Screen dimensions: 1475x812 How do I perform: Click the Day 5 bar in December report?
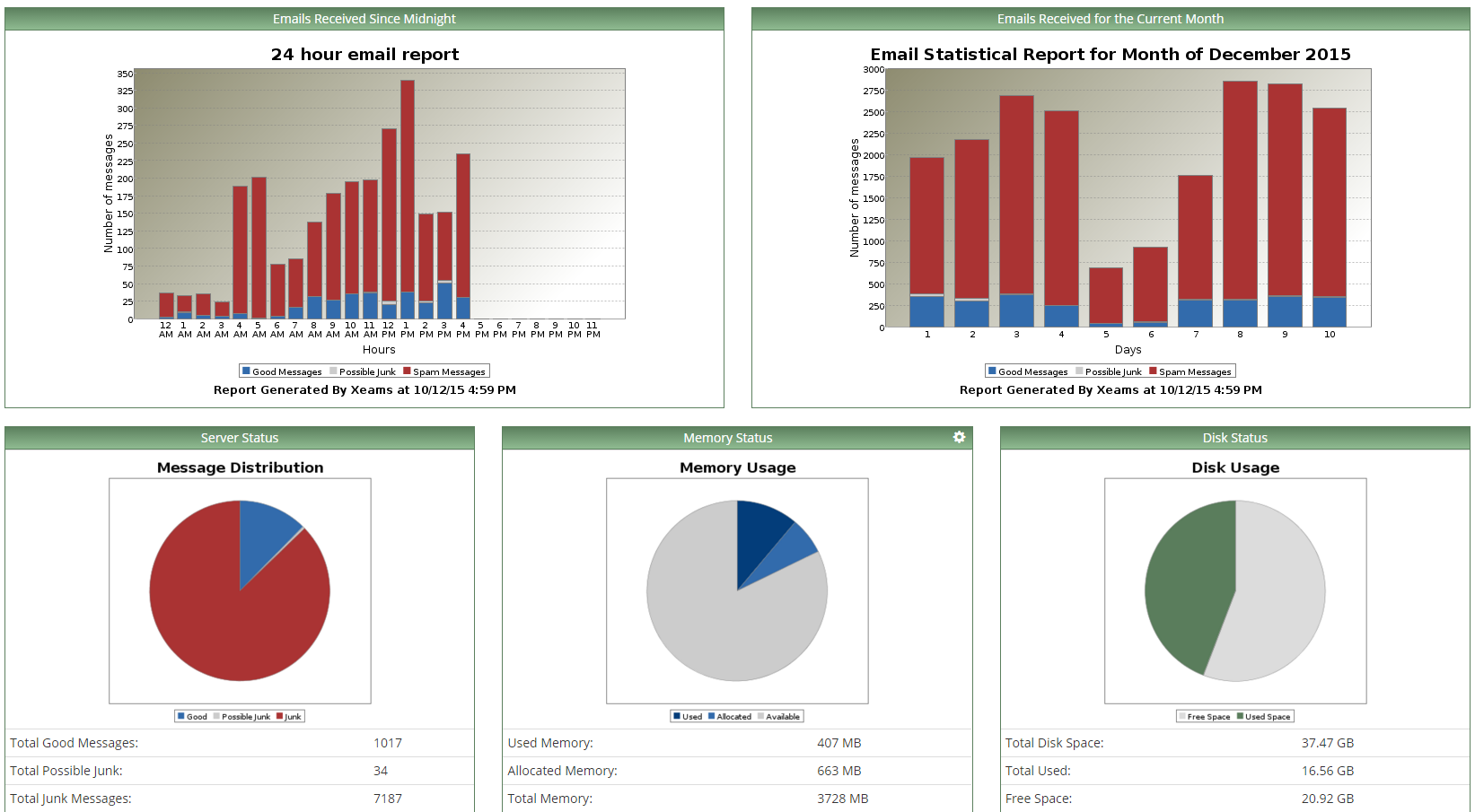tap(1106, 294)
